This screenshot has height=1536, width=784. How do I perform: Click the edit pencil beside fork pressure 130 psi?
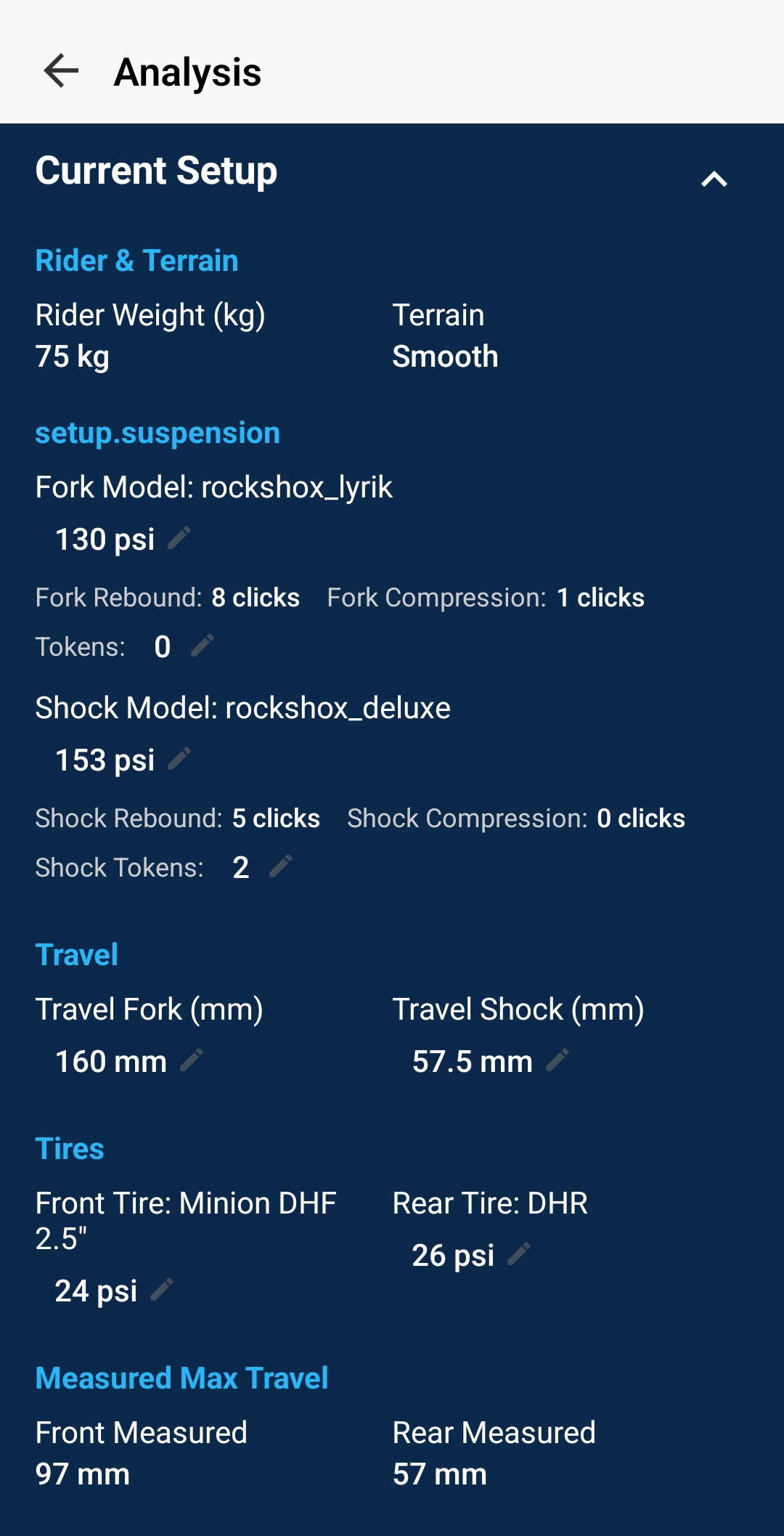pos(180,538)
